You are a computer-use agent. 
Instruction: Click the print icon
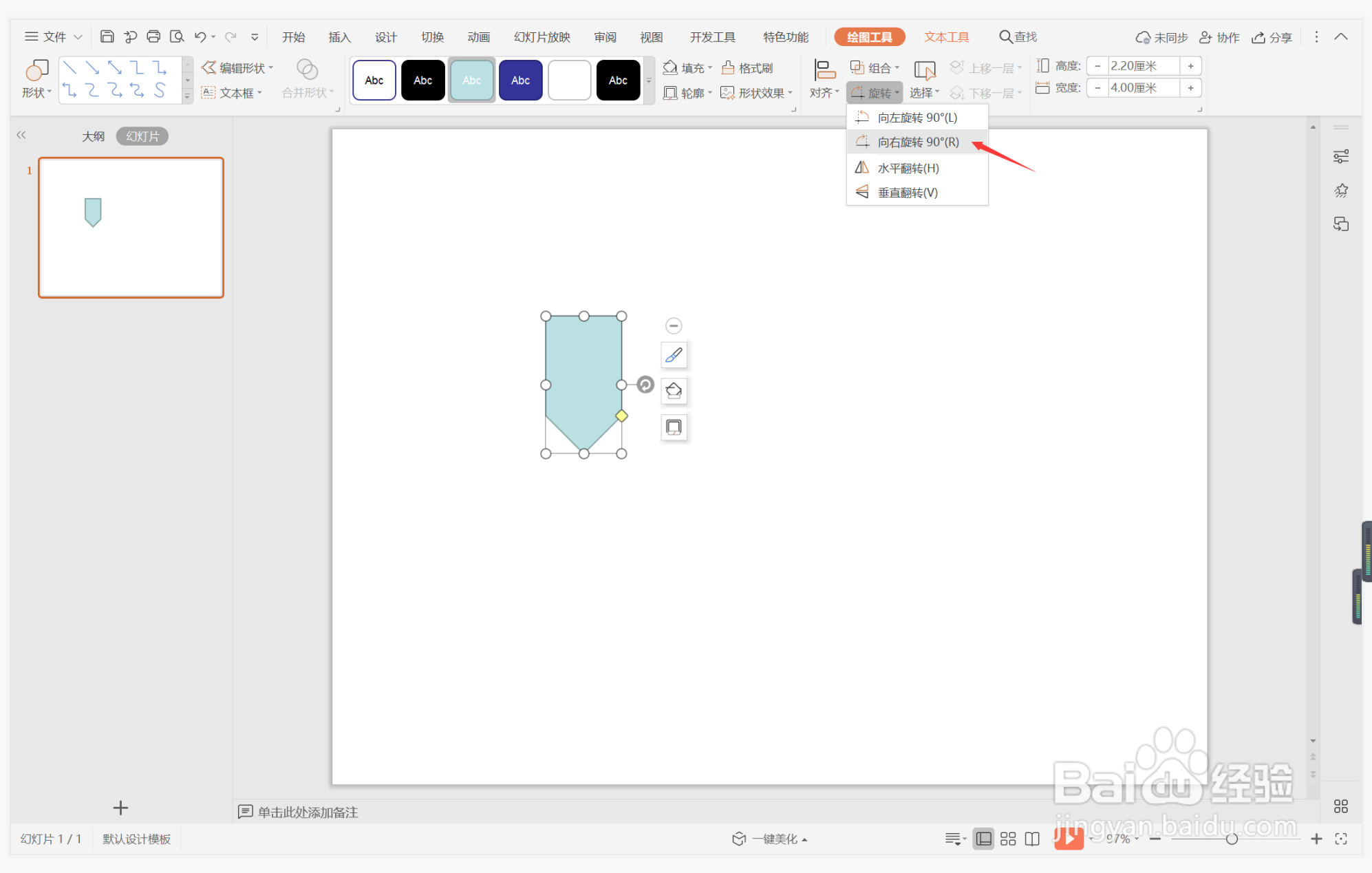point(153,37)
